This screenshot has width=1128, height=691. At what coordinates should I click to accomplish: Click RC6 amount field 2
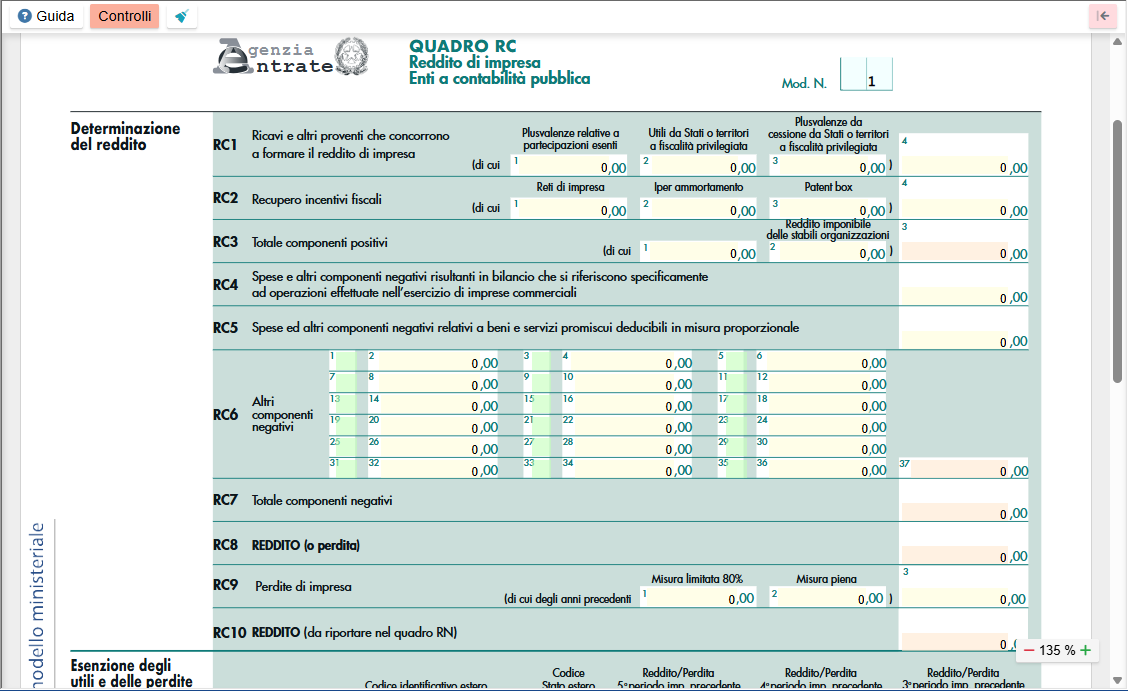point(433,361)
